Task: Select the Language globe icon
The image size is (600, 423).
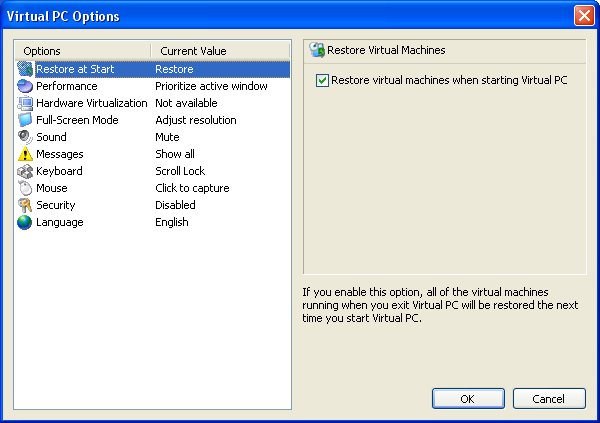Action: coord(25,222)
